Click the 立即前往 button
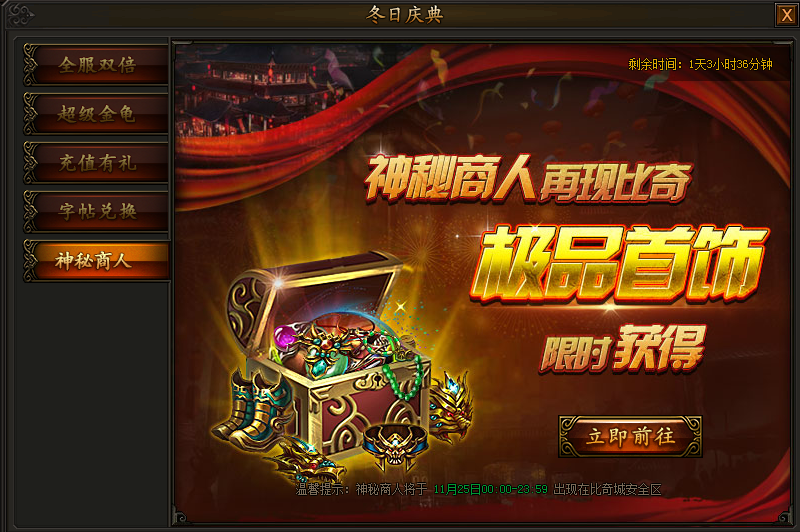The height and width of the screenshot is (532, 800). pos(630,437)
